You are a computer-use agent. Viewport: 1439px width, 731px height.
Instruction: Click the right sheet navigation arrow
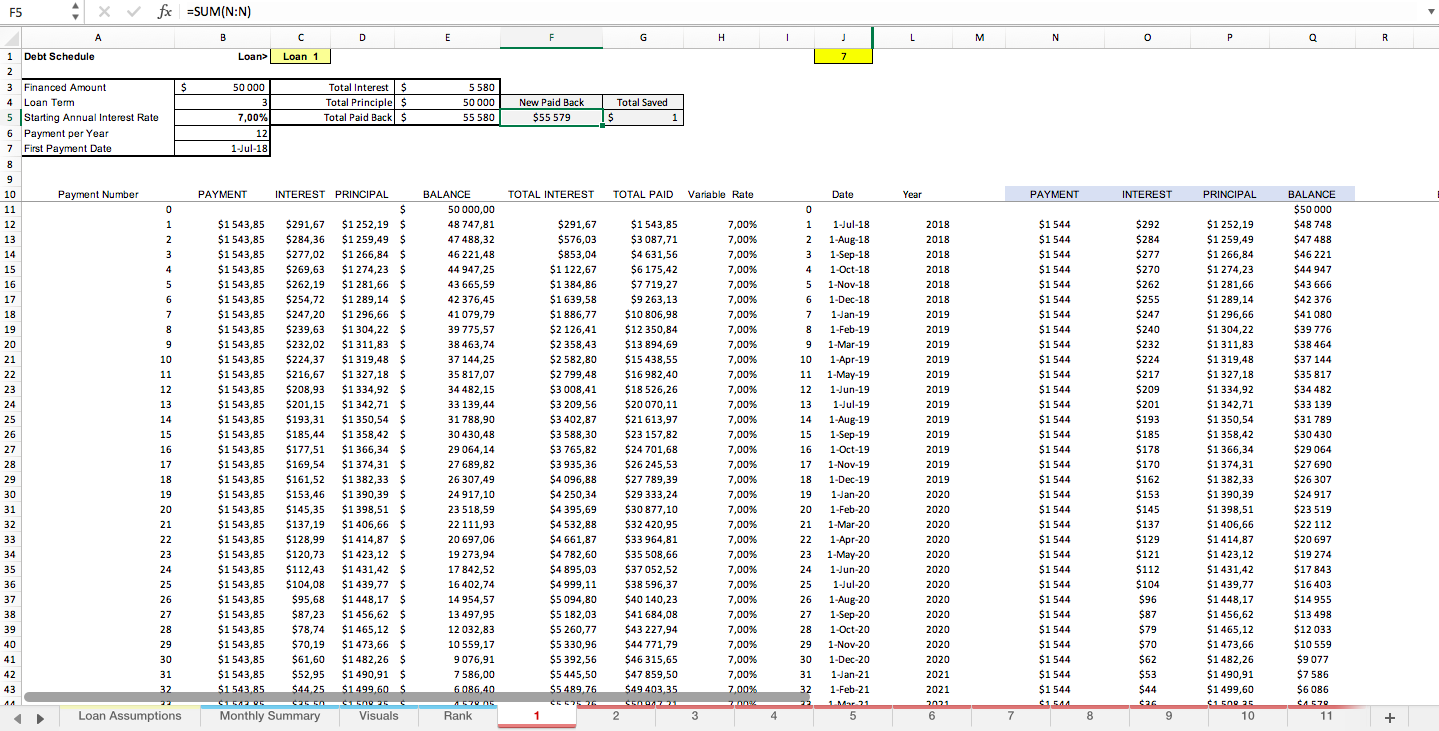tap(38, 716)
